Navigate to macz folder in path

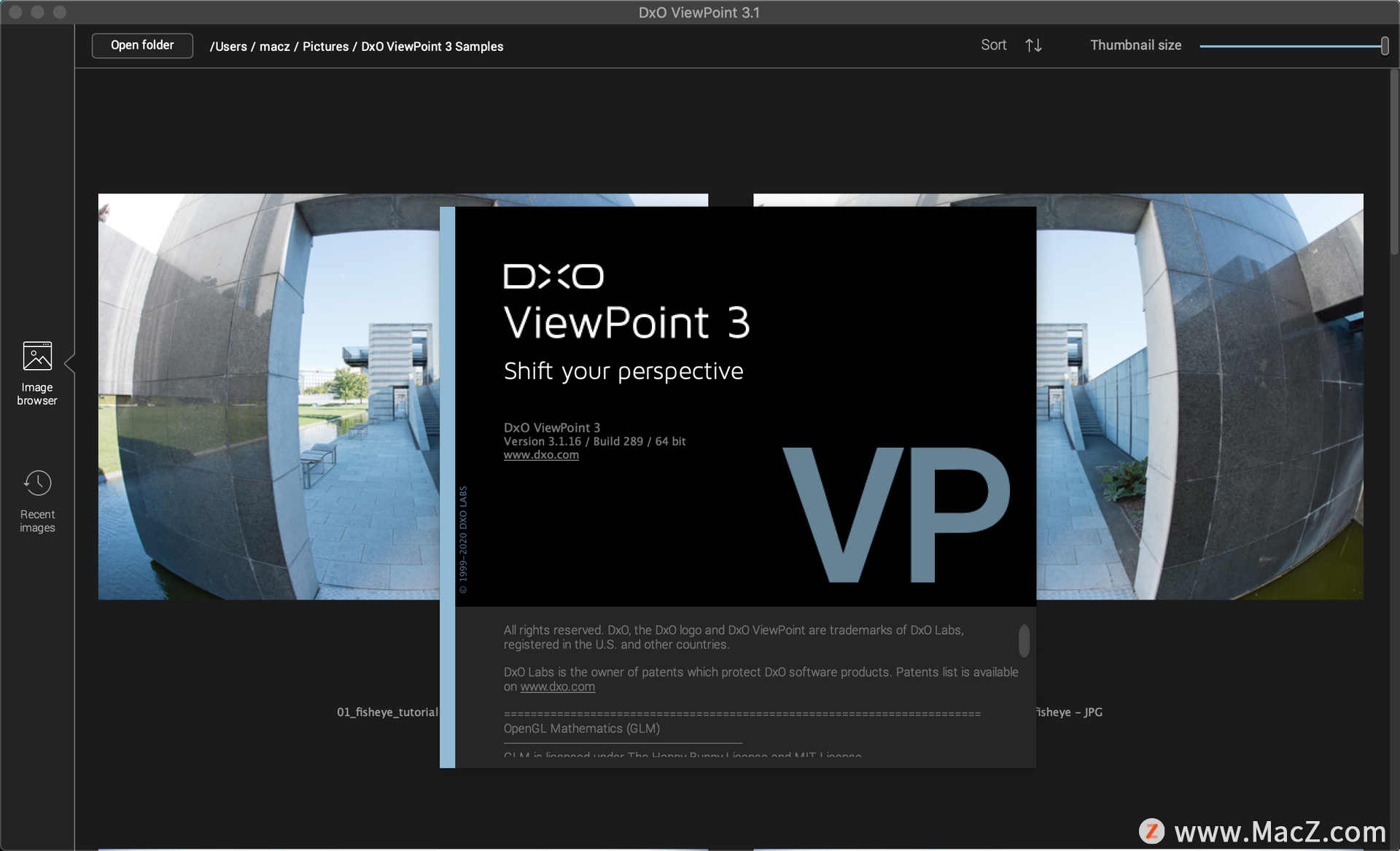pyautogui.click(x=275, y=47)
